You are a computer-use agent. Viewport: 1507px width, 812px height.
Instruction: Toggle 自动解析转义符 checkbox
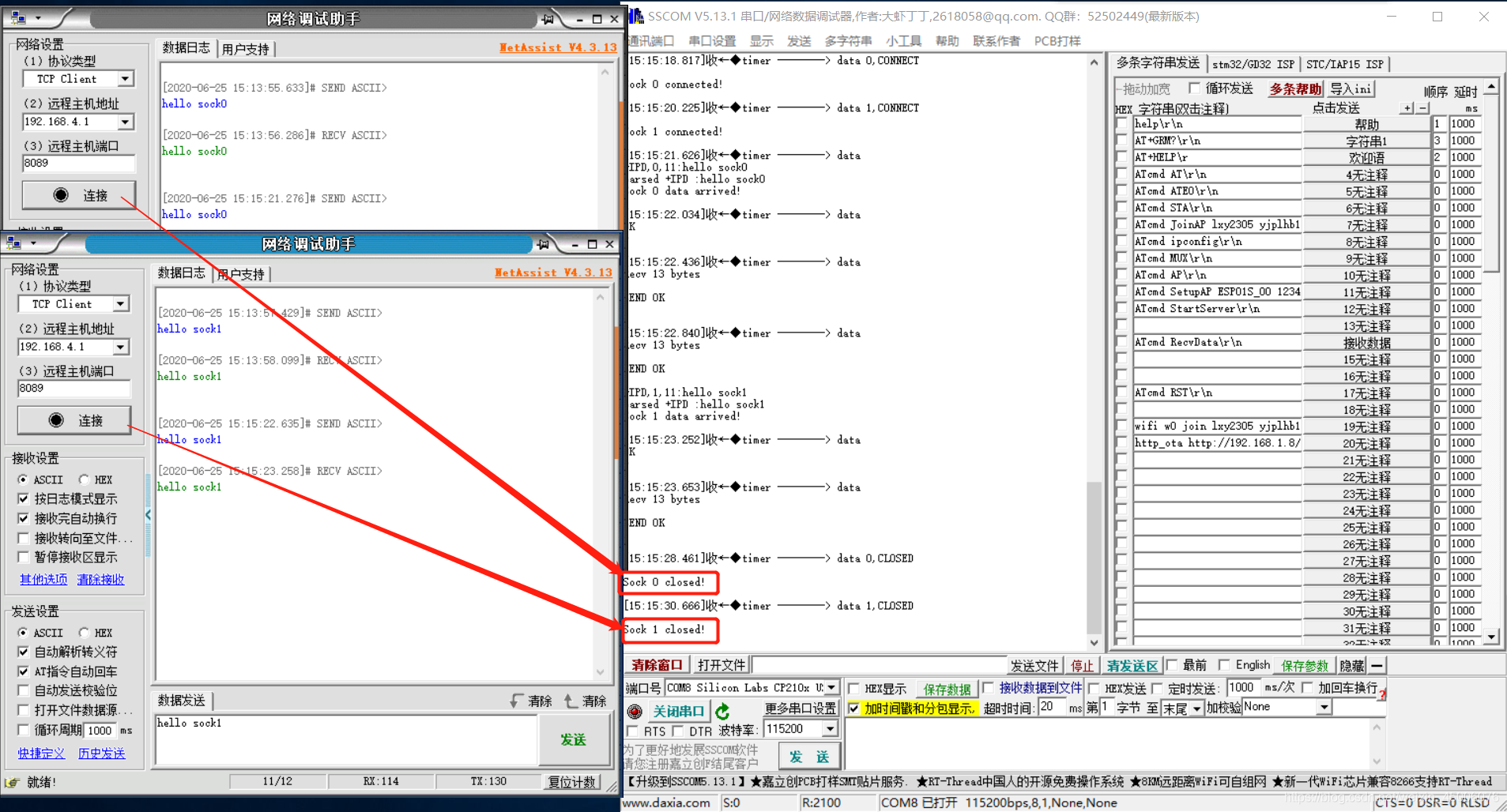pos(24,652)
